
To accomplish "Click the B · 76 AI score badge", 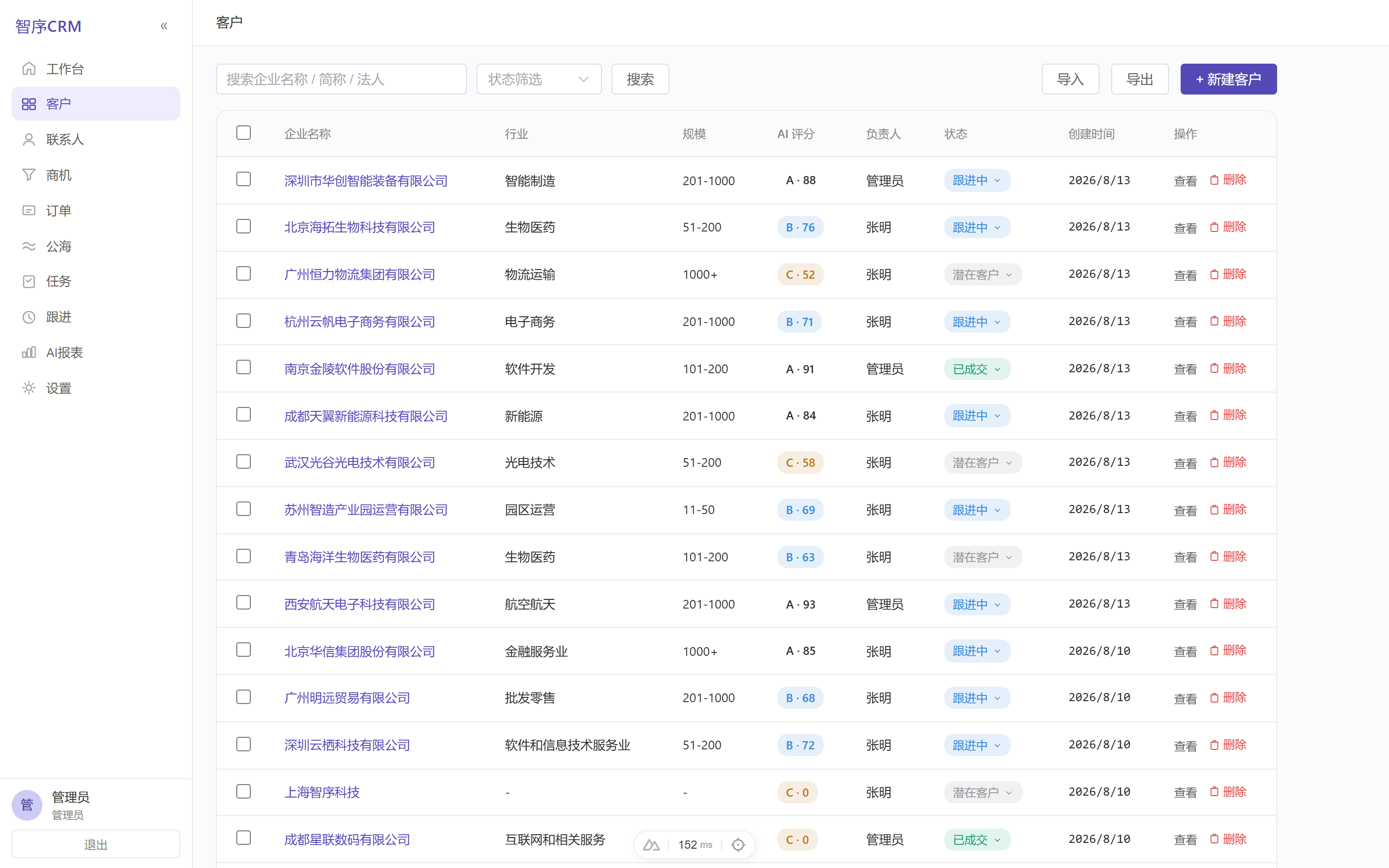I will coord(800,227).
